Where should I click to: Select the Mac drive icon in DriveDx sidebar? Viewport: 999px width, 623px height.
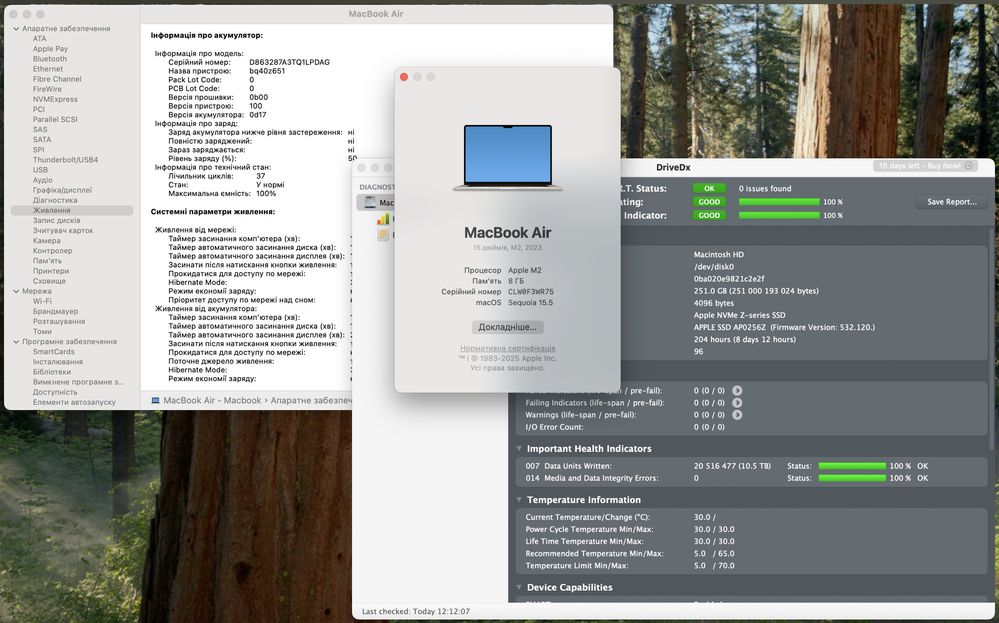[369, 203]
